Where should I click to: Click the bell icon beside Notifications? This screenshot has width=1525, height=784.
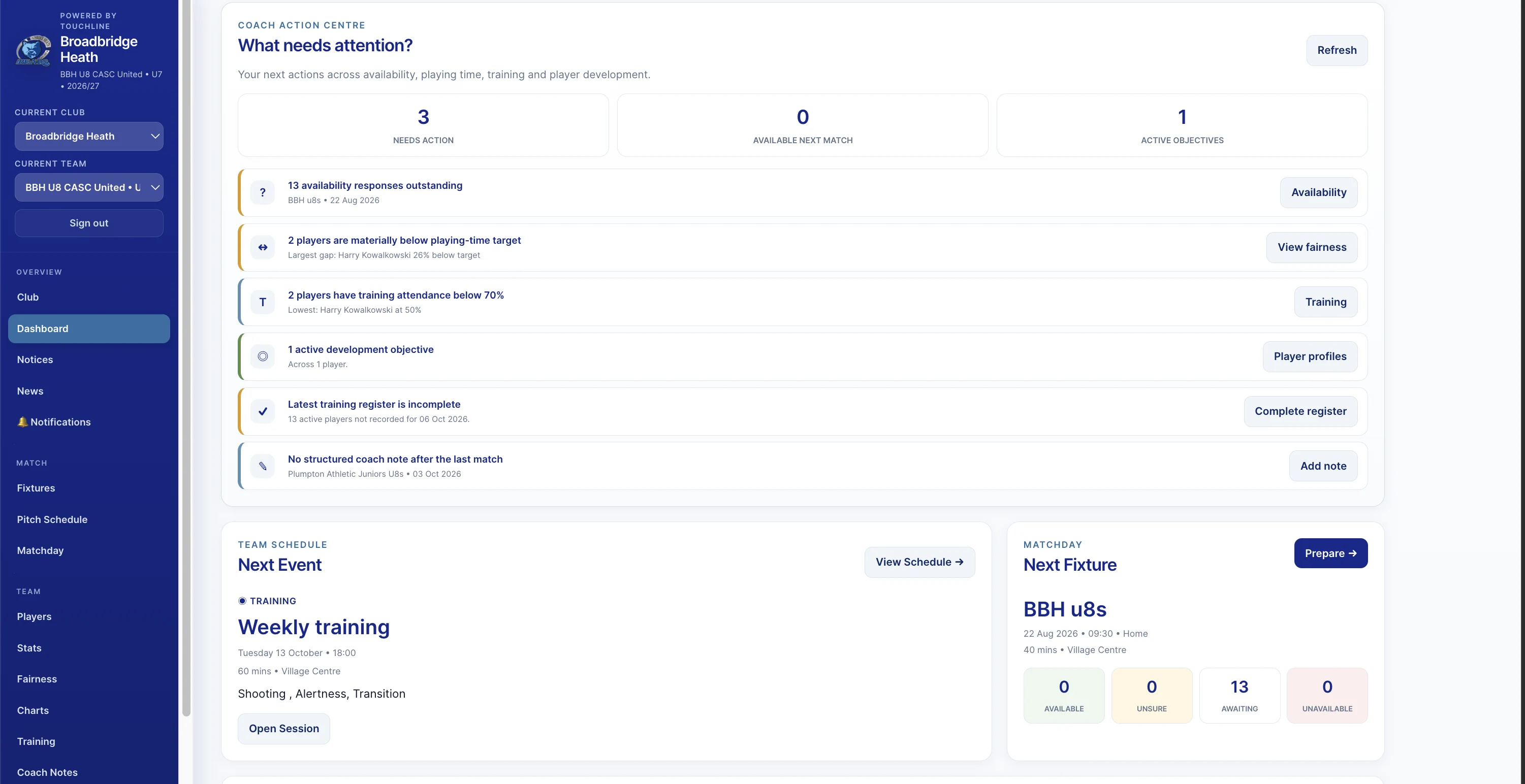coord(22,422)
